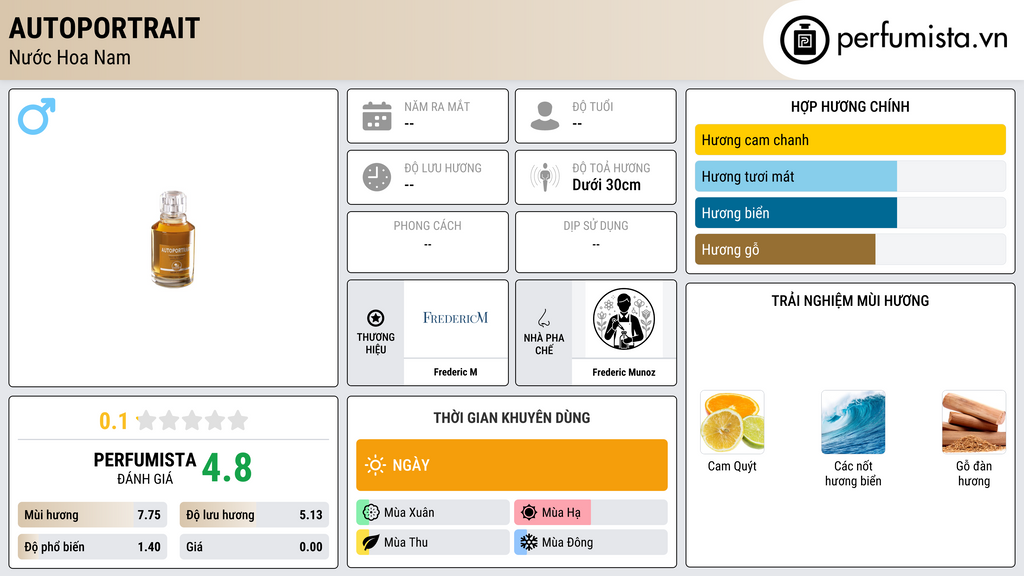Click the perfumista.vn site name text

[922, 39]
